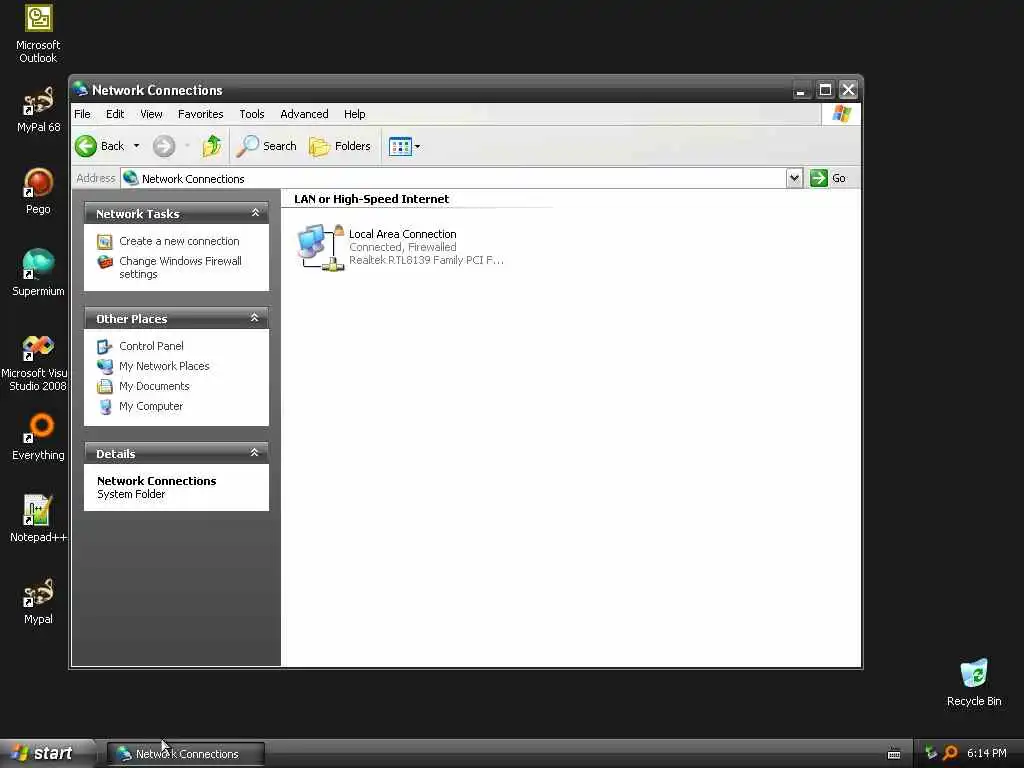Select the Notepad++ desktop shortcut
Screen dimensions: 1024x768
tap(38, 519)
